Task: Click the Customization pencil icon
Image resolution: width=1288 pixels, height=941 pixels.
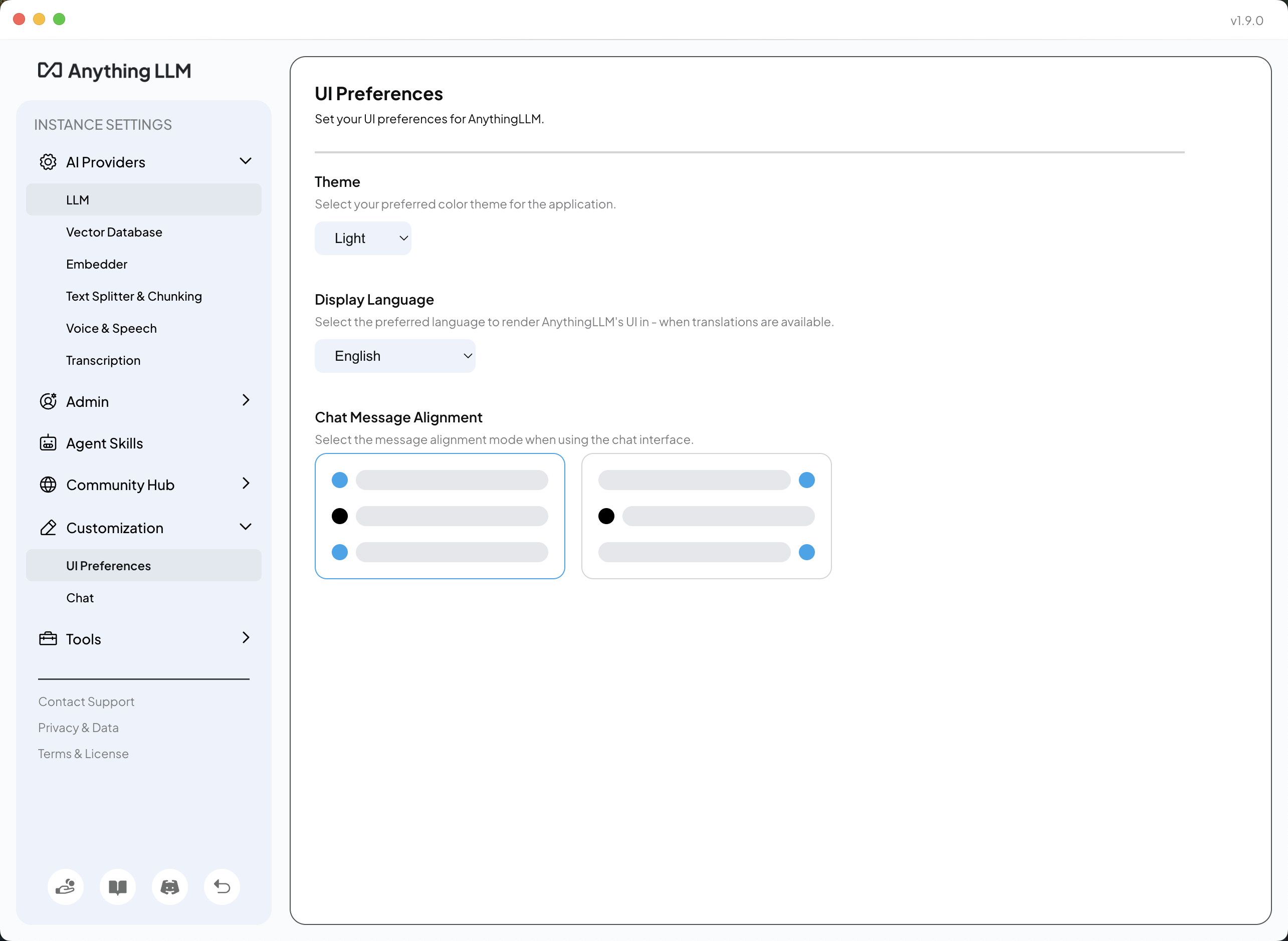Action: [x=48, y=528]
